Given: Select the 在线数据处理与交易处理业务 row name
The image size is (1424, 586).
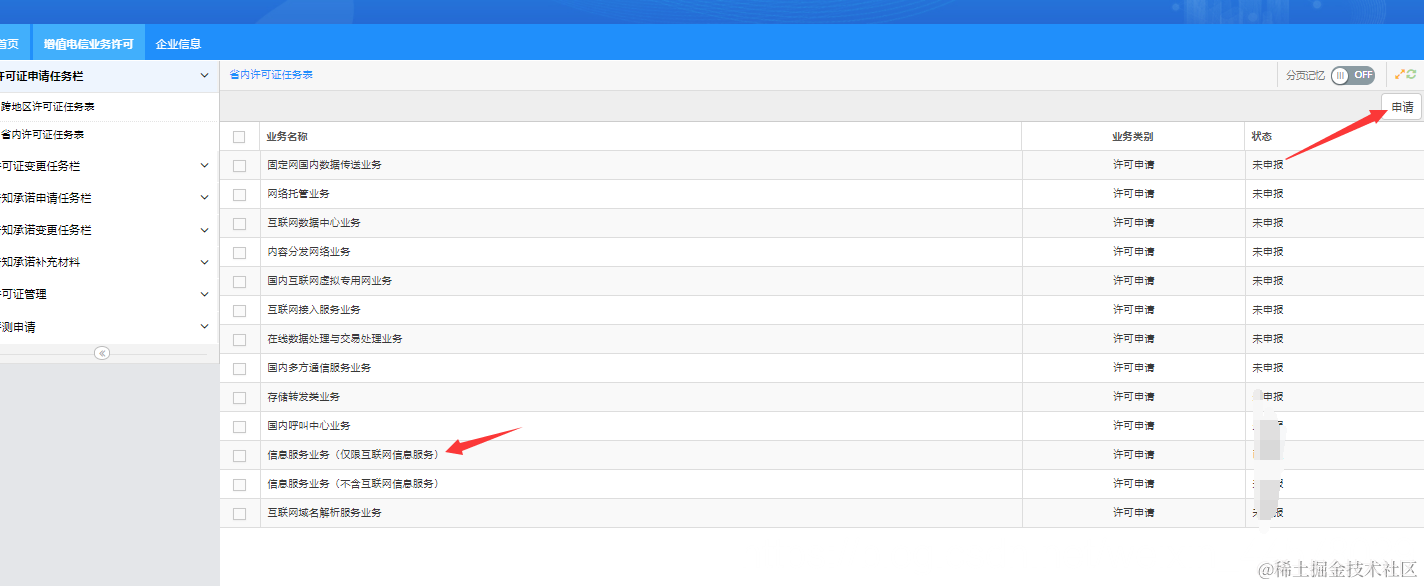Looking at the screenshot, I should [335, 339].
